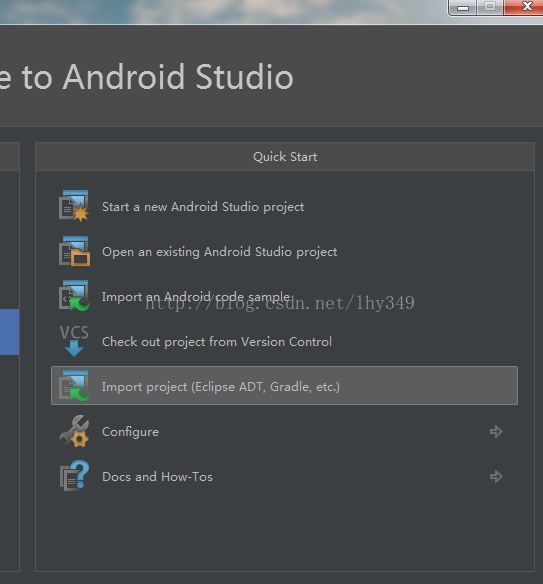Expand the Docs and How-Tos arrow
The height and width of the screenshot is (584, 543).
click(x=496, y=476)
